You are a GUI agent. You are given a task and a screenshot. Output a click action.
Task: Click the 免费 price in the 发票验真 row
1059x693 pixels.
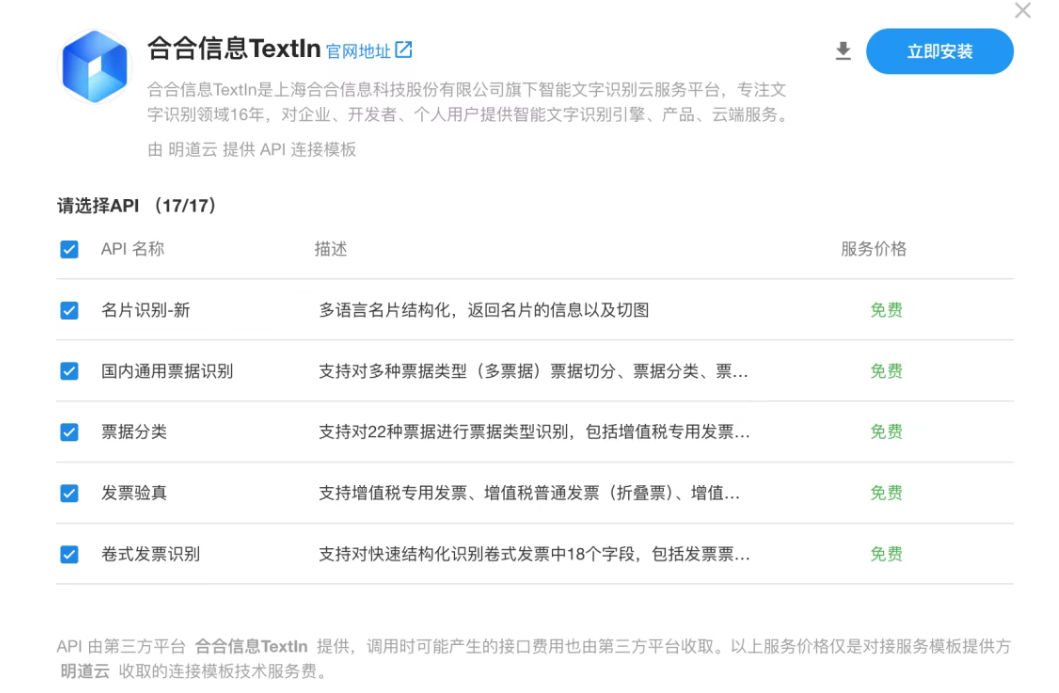click(x=886, y=493)
